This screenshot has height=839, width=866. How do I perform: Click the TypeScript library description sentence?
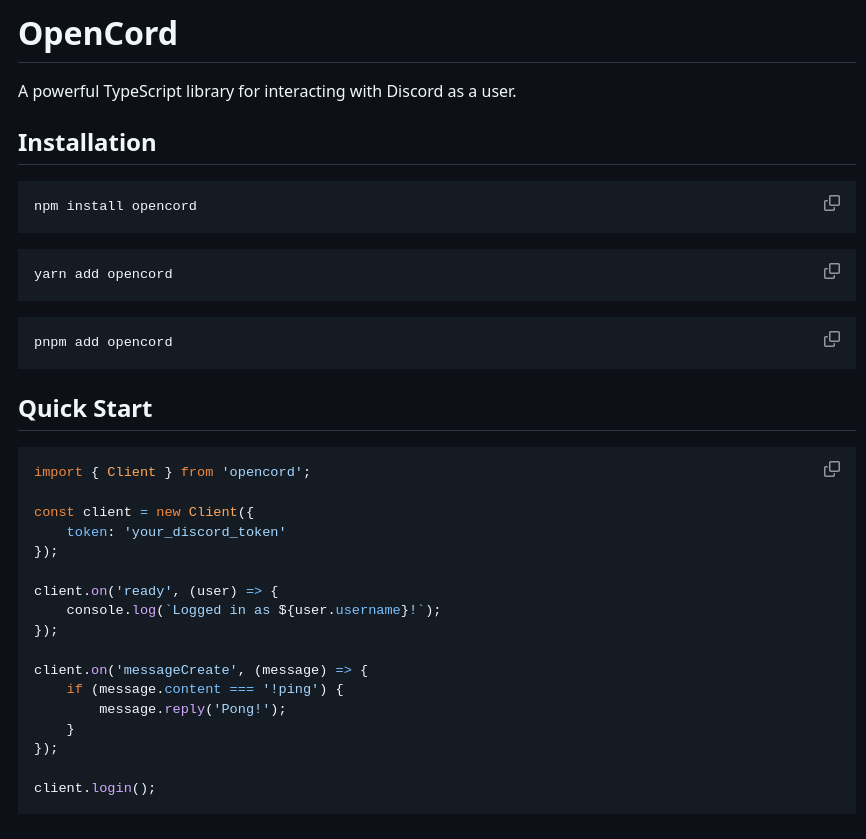[x=267, y=91]
